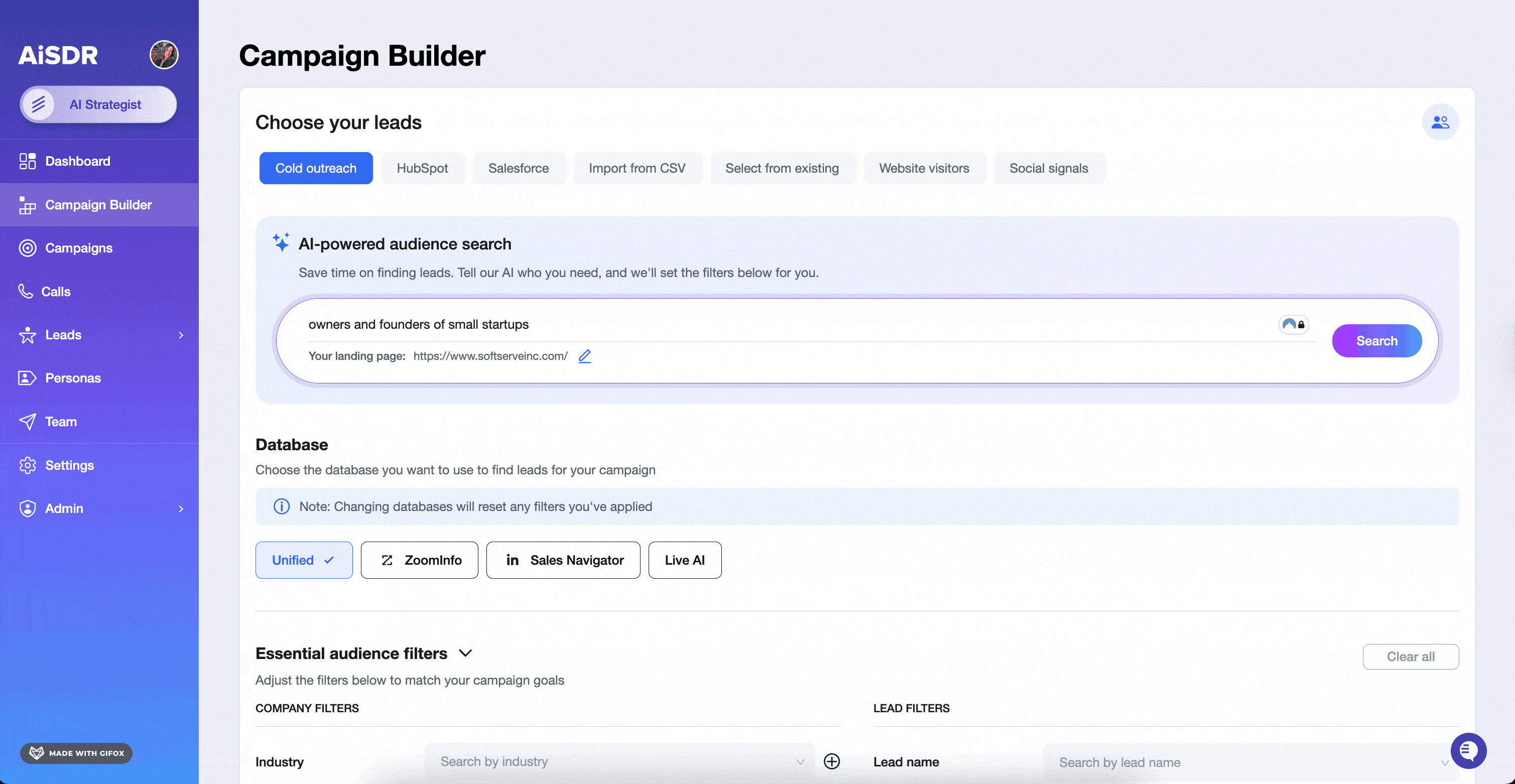
Task: Collapse the Essential audience filters section
Action: tap(465, 654)
